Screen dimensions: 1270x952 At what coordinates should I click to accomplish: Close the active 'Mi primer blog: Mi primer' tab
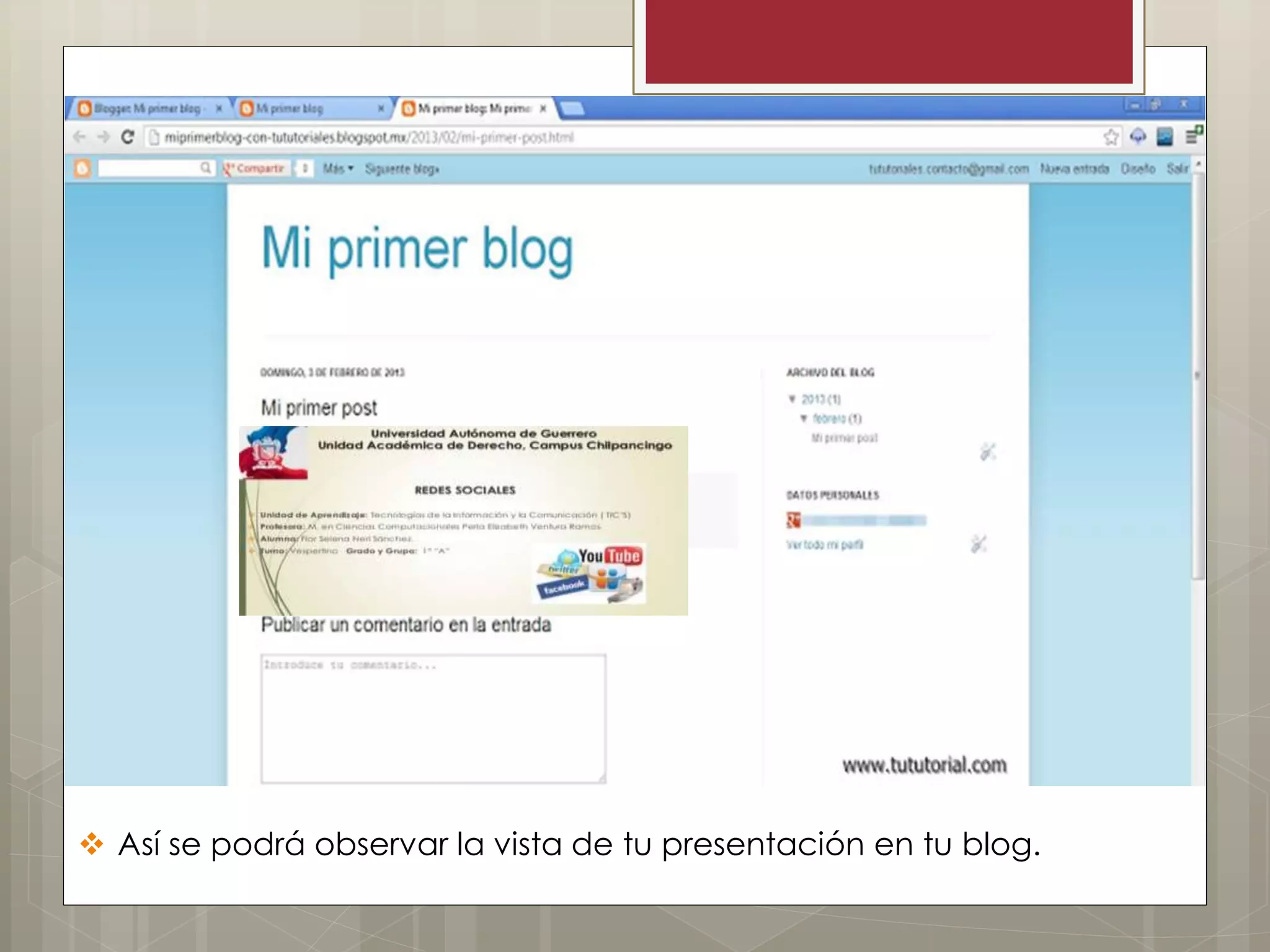543,108
